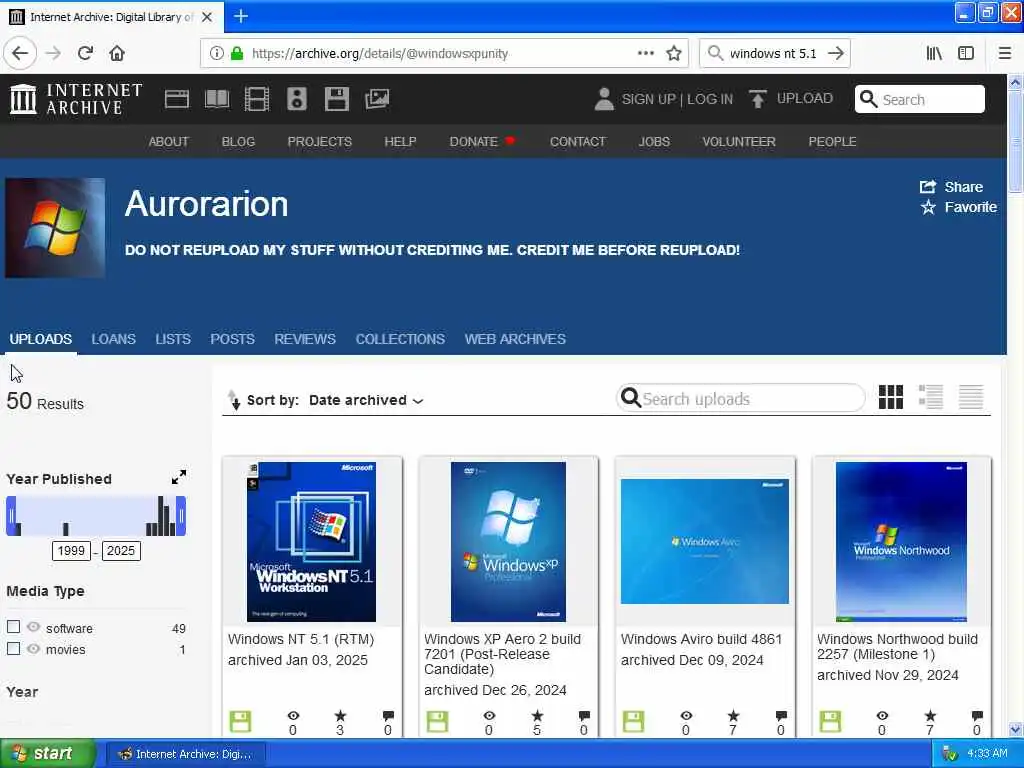1024x768 pixels.
Task: Expand the Year Published histogram
Action: (x=179, y=477)
